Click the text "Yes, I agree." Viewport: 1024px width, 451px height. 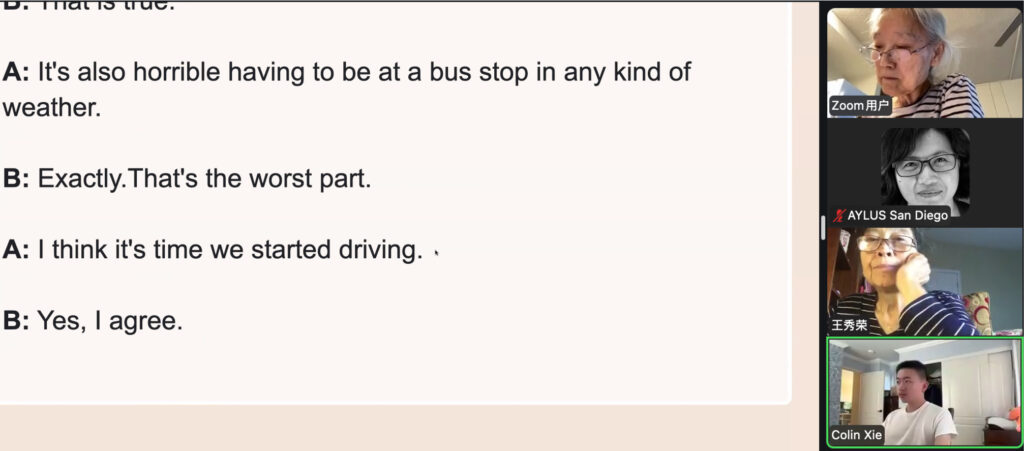pyautogui.click(x=110, y=322)
